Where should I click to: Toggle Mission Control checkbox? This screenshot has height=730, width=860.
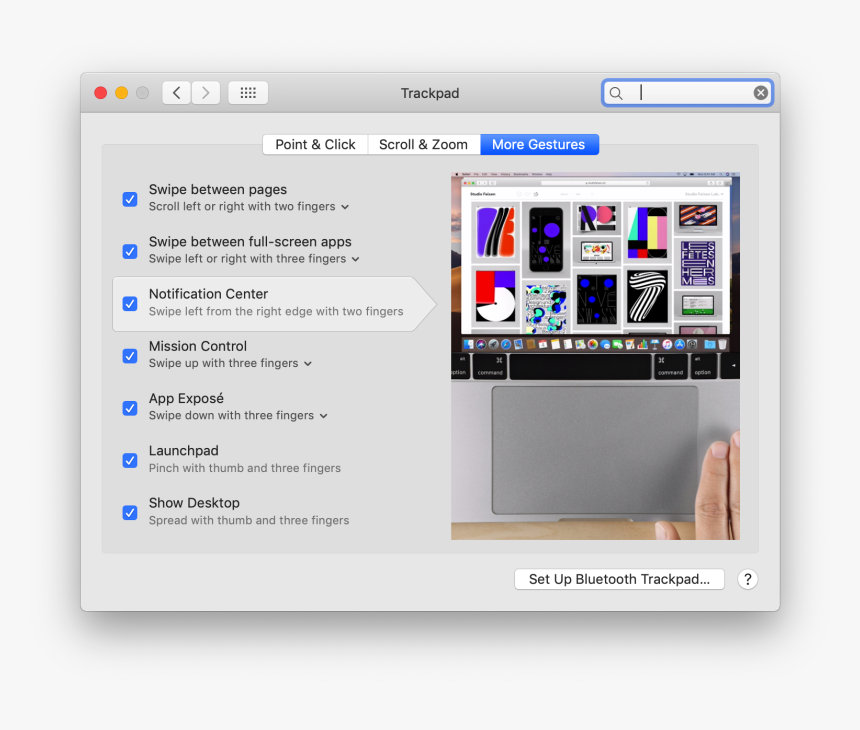click(130, 356)
